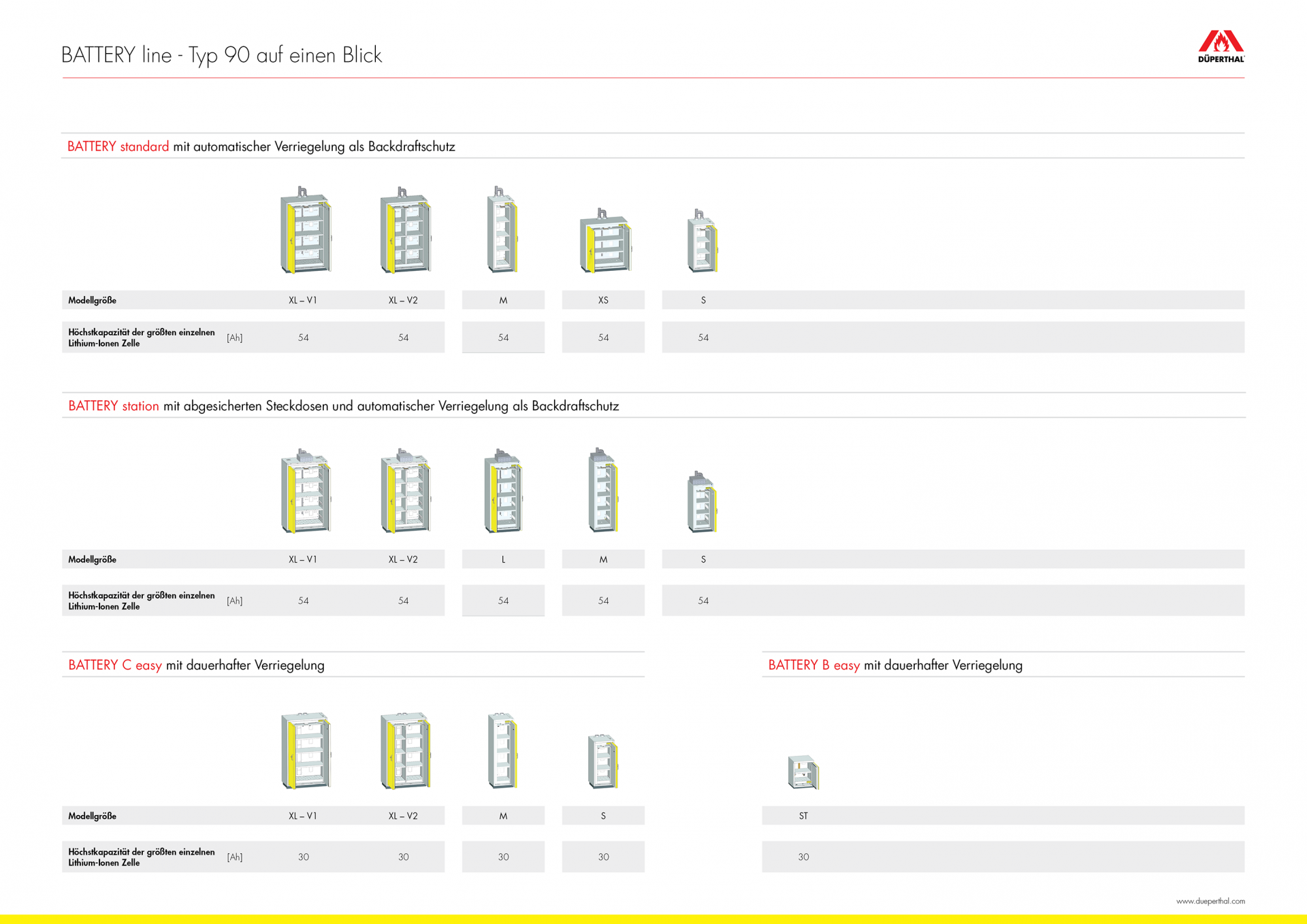
Task: Click 'XS' model size cell in BATTERY standard
Action: pyautogui.click(x=603, y=300)
